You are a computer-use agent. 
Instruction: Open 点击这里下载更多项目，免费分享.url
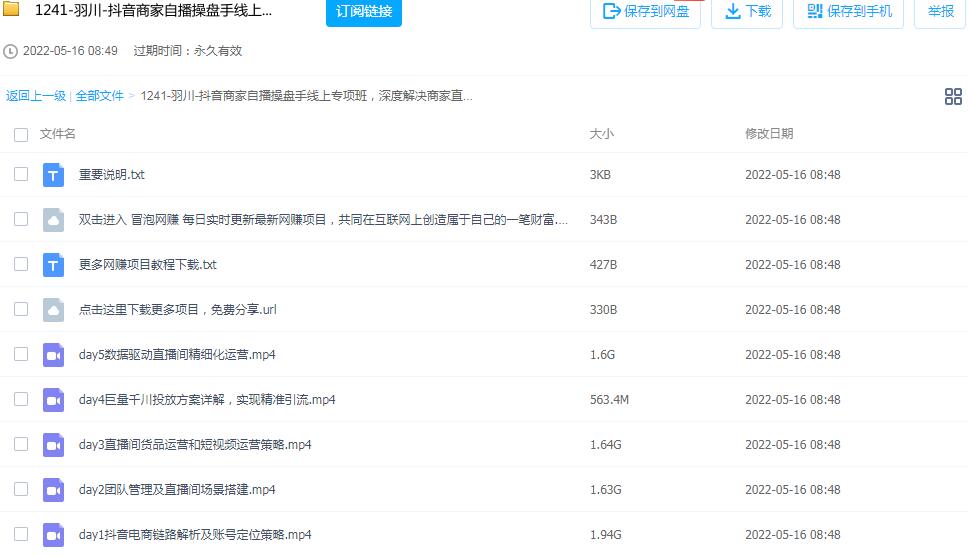tap(178, 310)
